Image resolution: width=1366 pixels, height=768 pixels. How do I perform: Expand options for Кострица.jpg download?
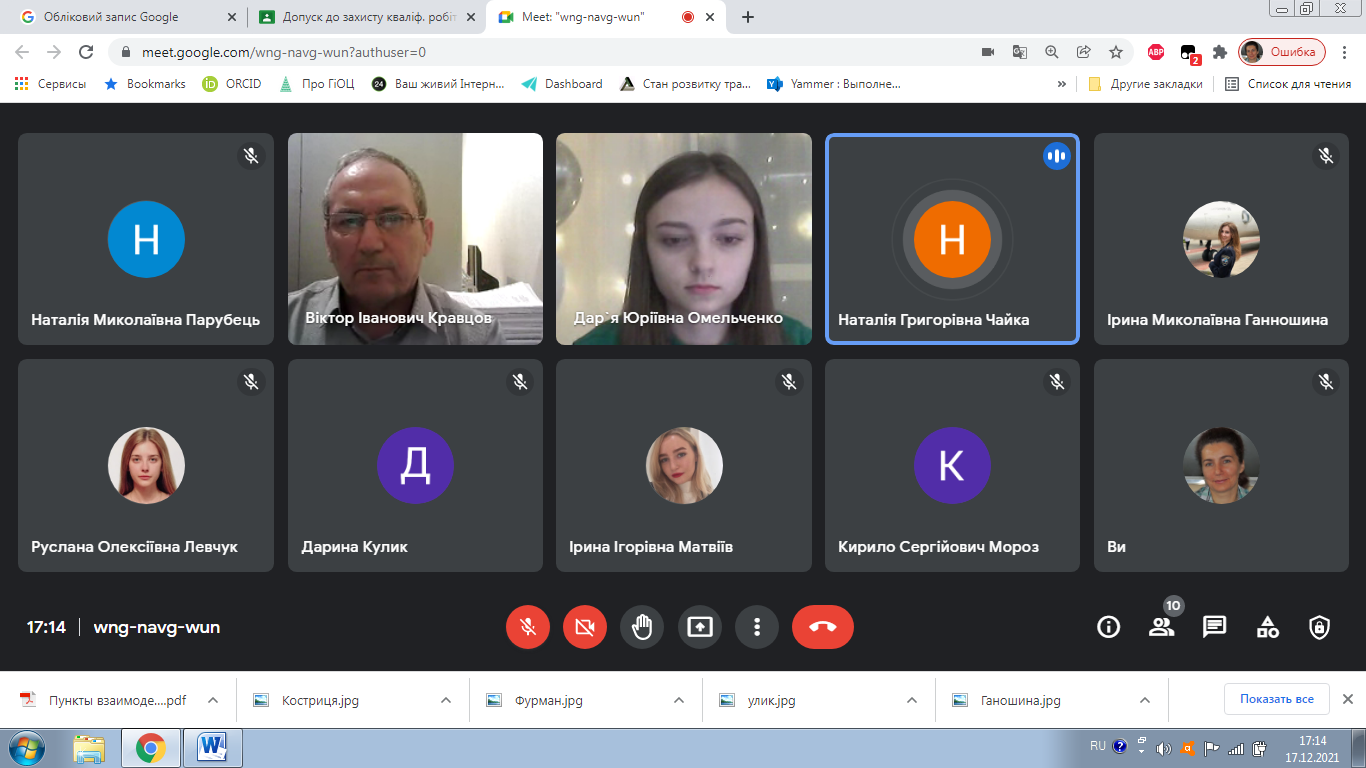pos(446,700)
